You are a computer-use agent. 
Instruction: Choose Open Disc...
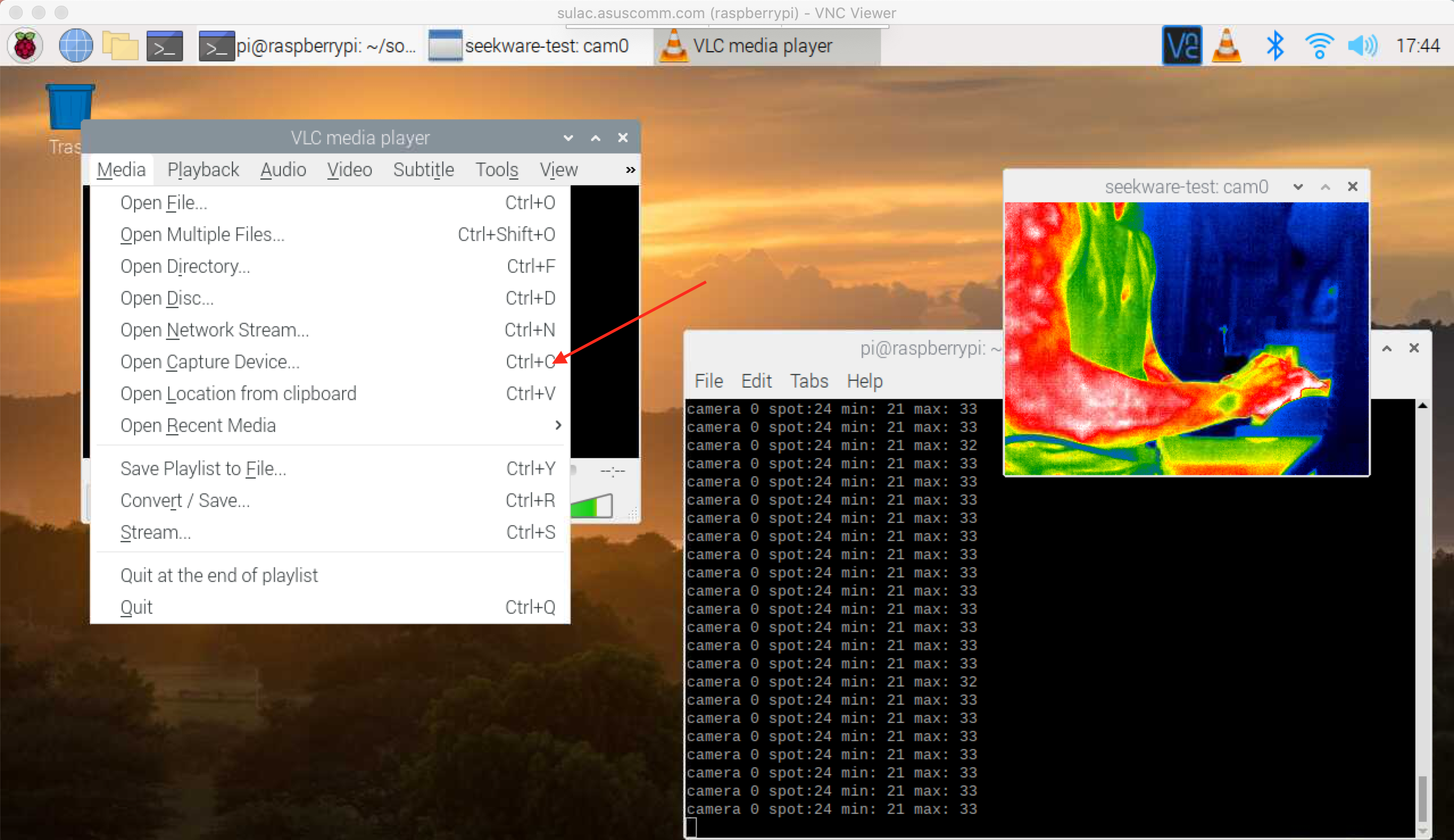point(330,298)
